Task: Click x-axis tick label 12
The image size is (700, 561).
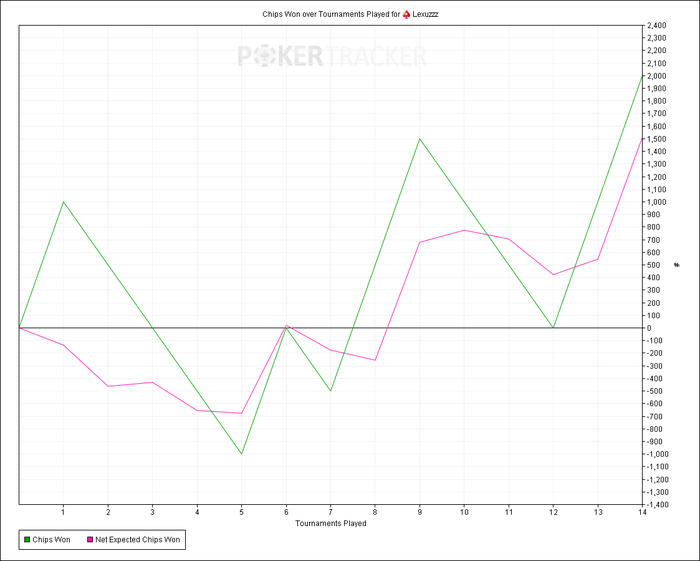Action: point(553,512)
